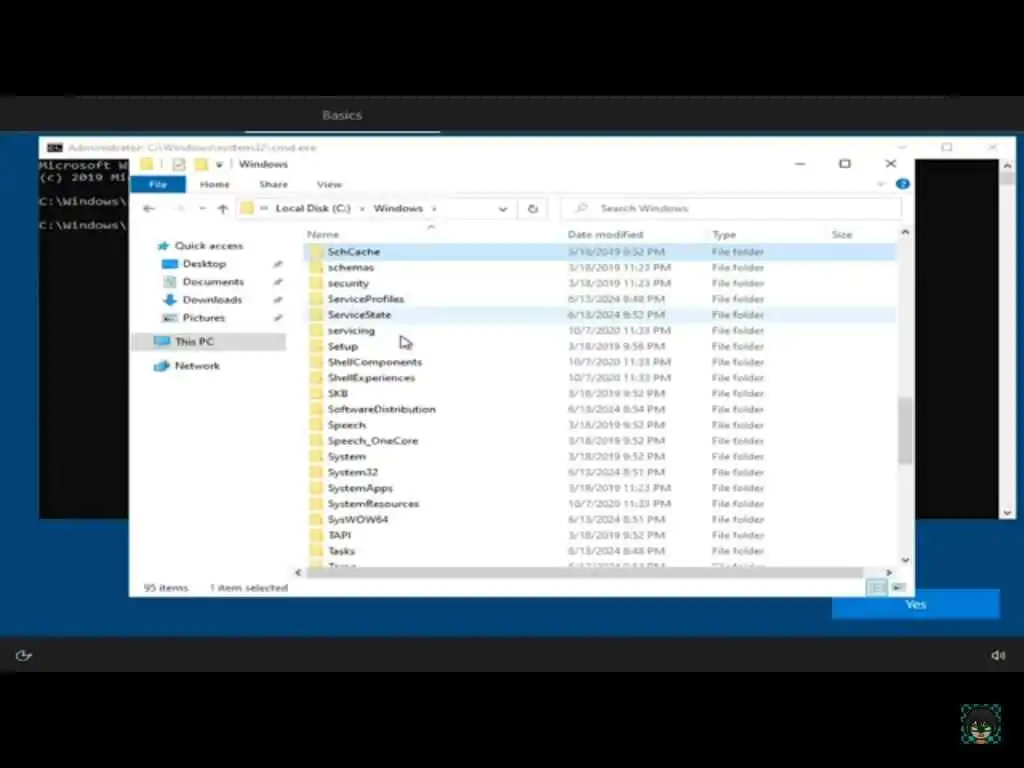This screenshot has height=768, width=1024.
Task: Open Downloads in the navigation pane
Action: coord(212,300)
